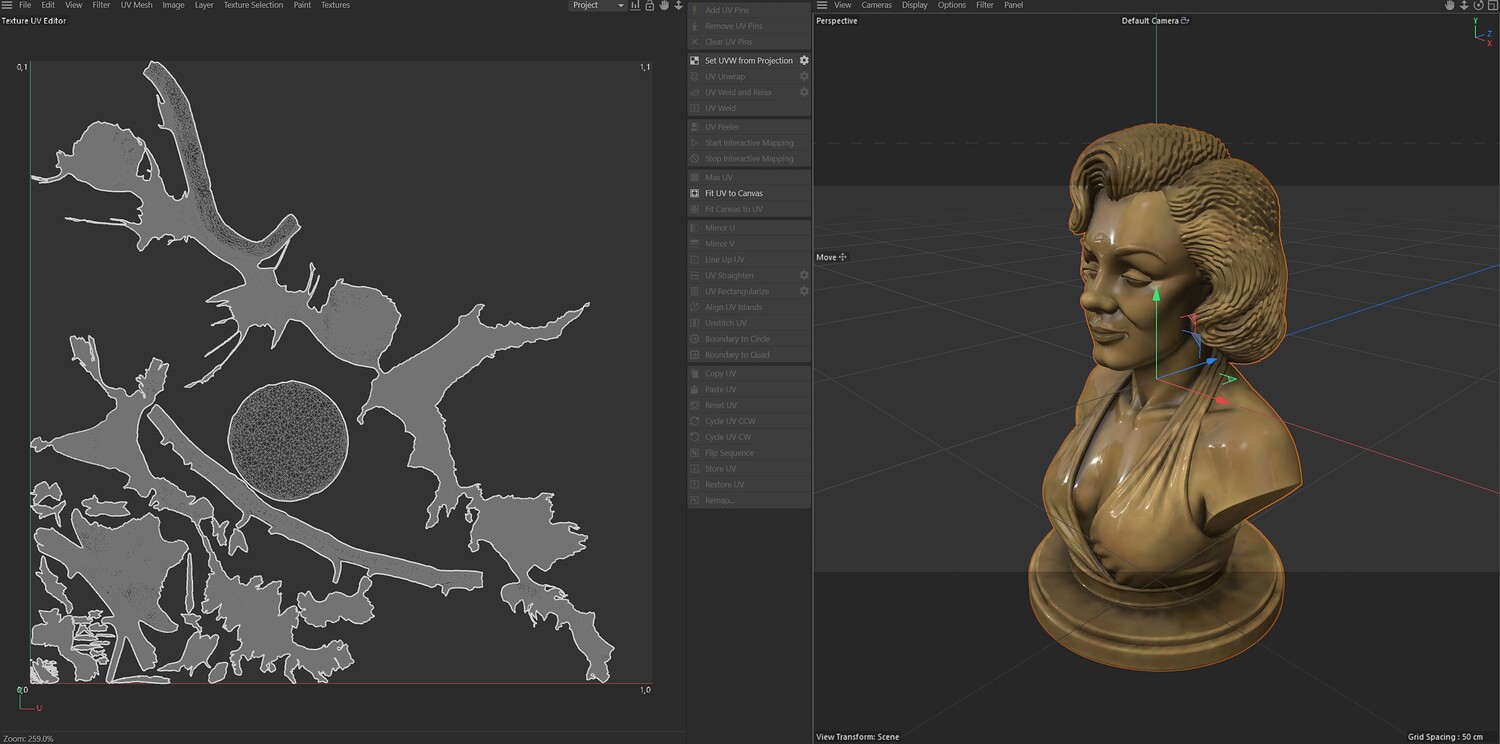Open UV Unwrap settings gear
The height and width of the screenshot is (744, 1500).
click(804, 76)
